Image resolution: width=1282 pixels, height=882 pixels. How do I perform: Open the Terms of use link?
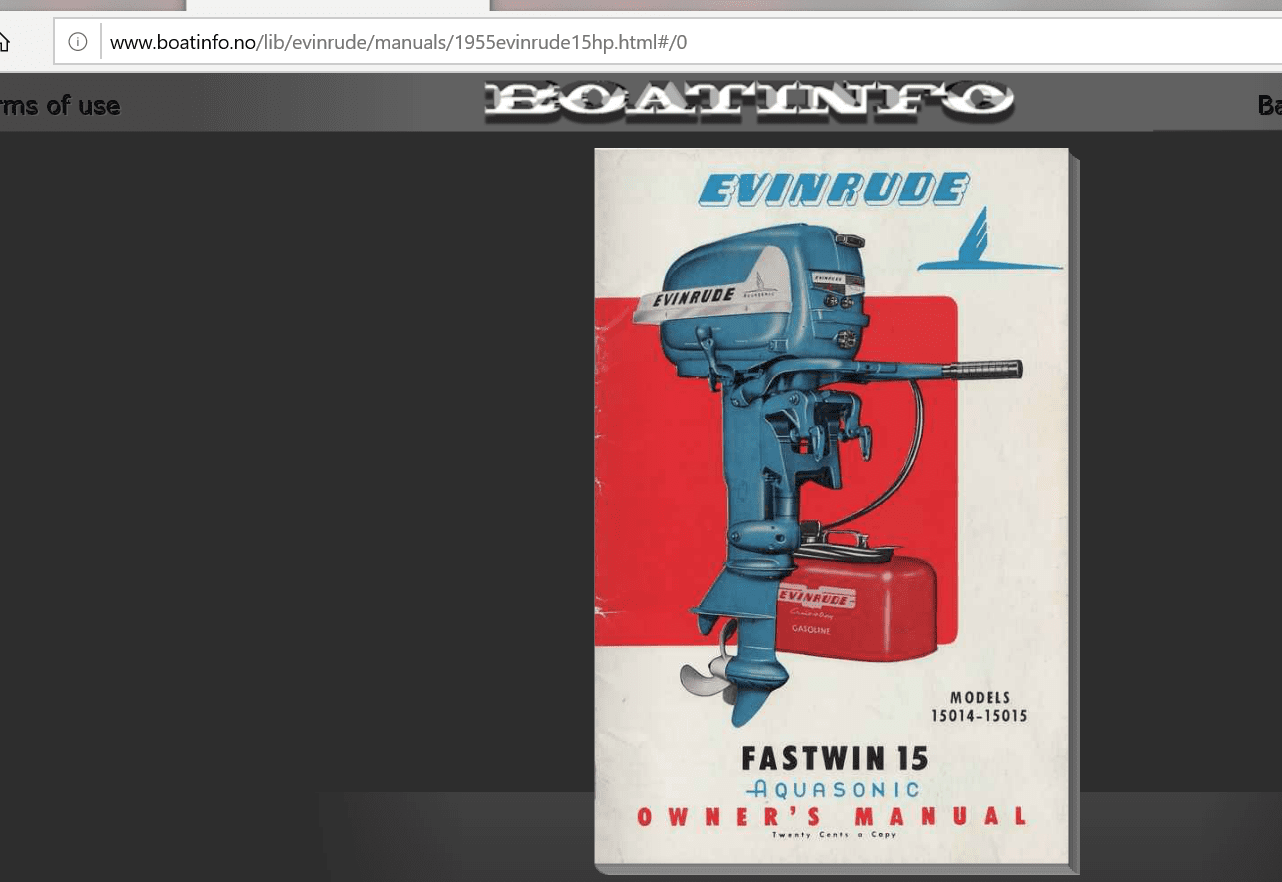point(60,105)
